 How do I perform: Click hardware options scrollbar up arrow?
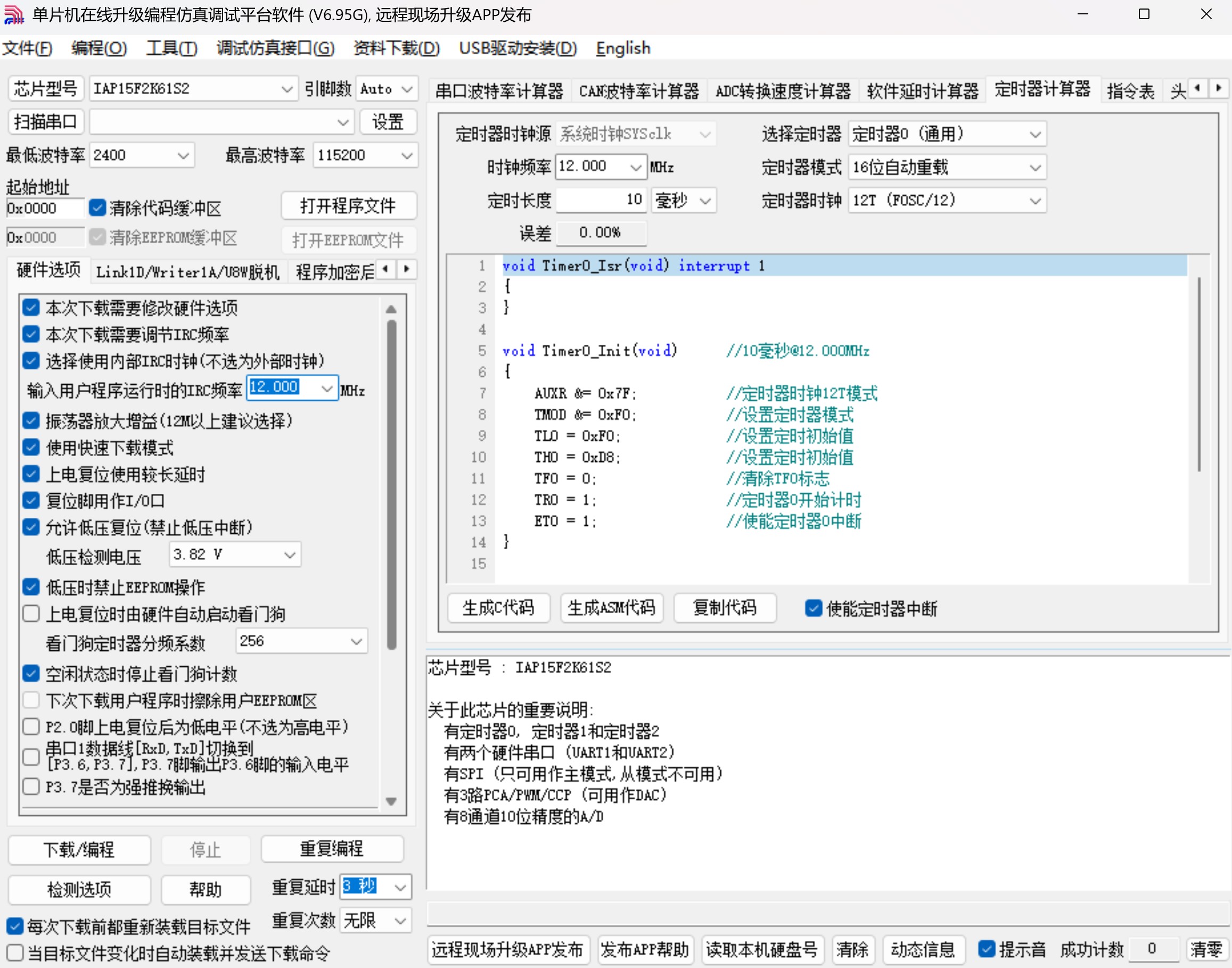click(x=391, y=309)
